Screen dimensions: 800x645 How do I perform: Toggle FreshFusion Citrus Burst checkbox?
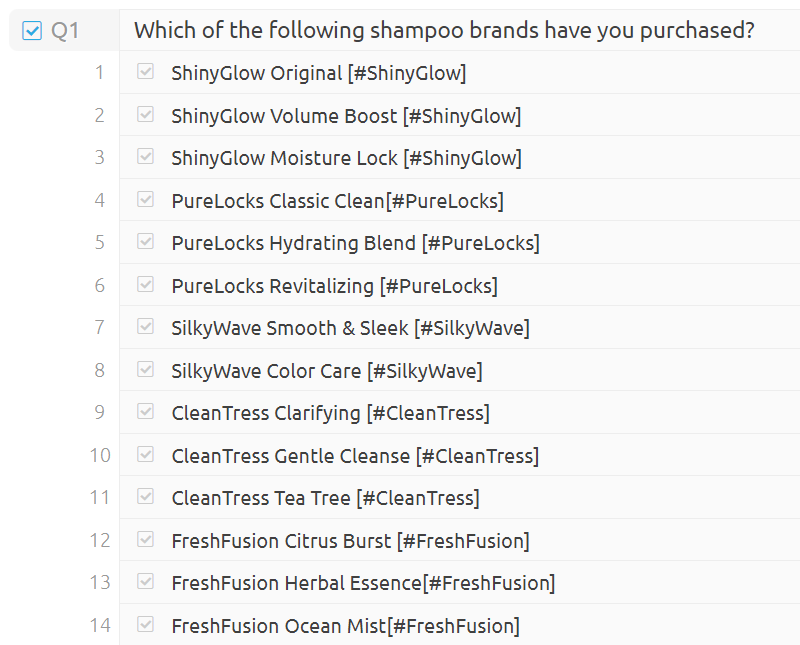tap(146, 540)
